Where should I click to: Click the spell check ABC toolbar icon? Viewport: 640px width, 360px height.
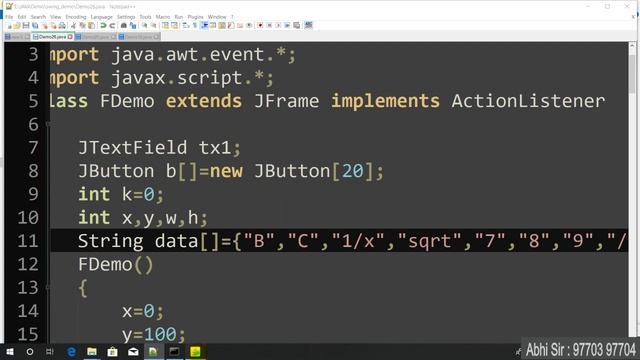(x=309, y=26)
